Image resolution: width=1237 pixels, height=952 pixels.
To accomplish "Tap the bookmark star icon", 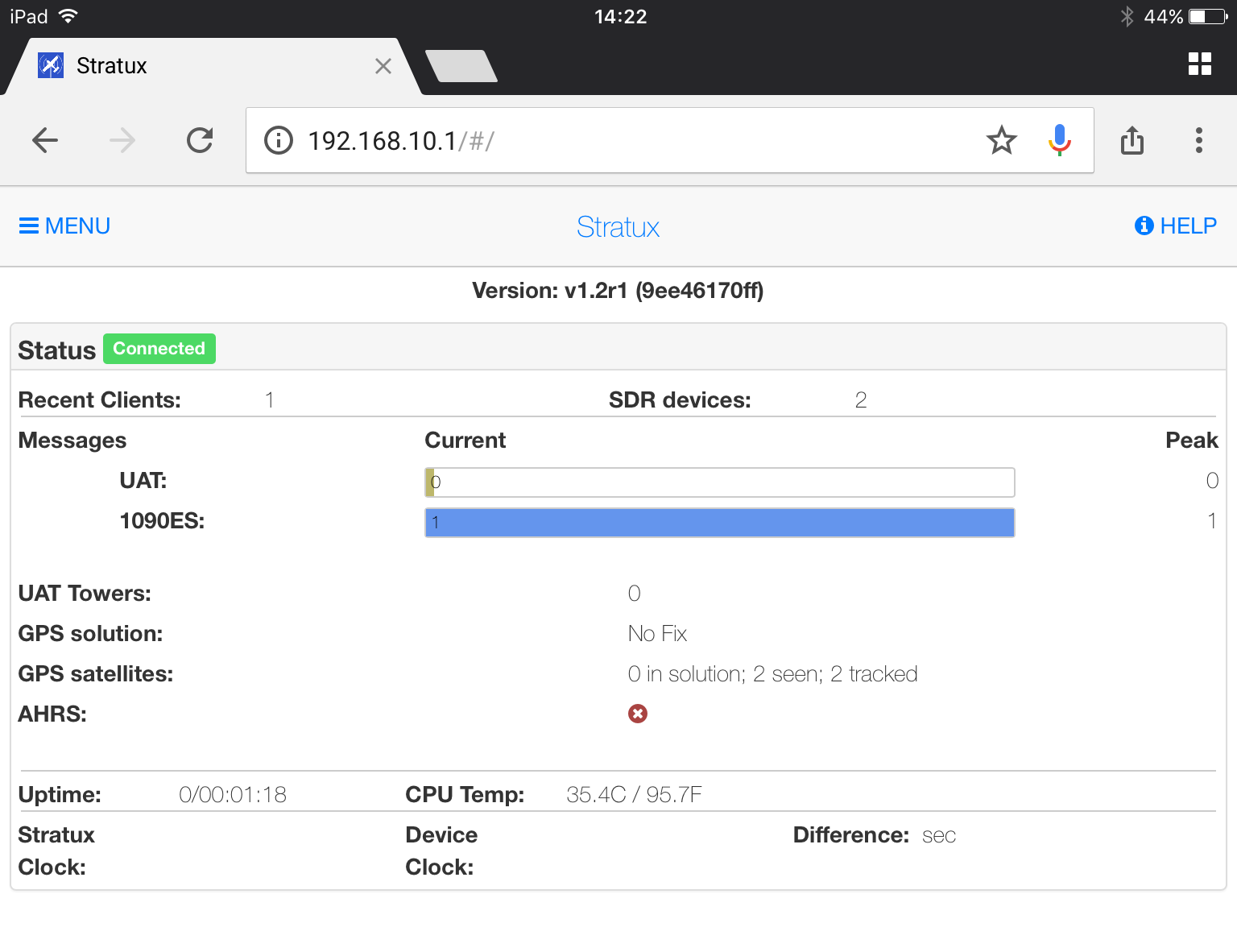I will point(1002,140).
